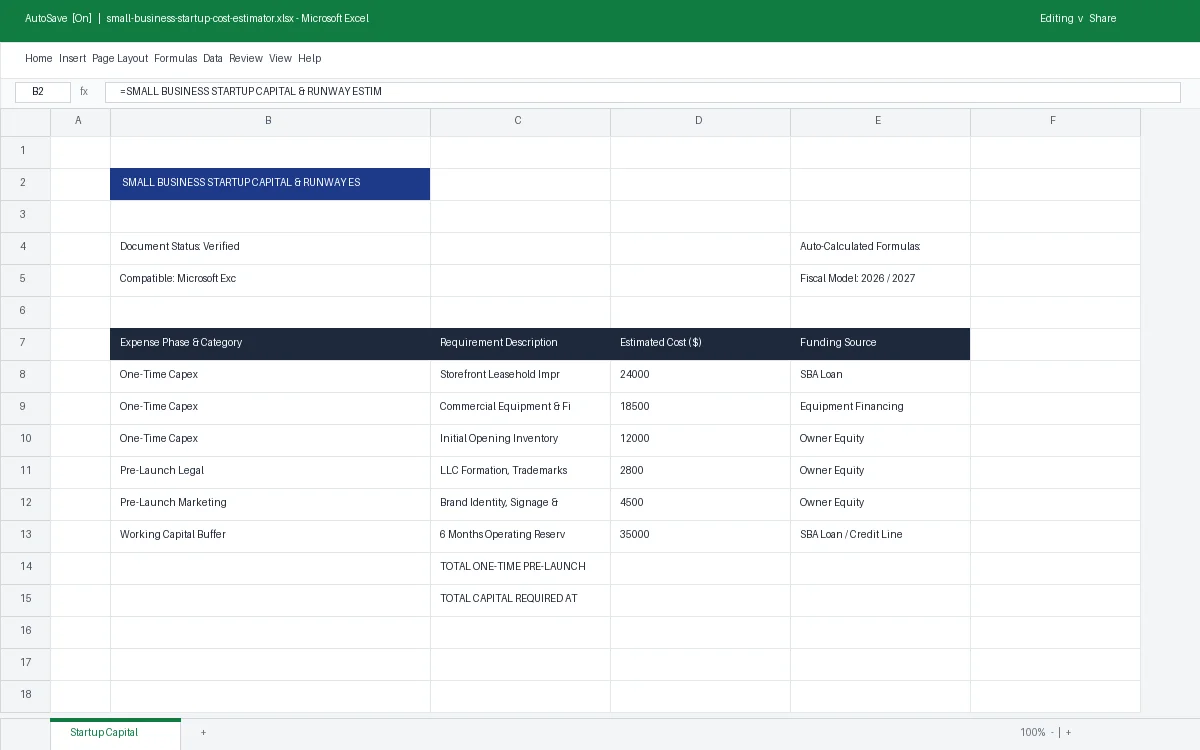The width and height of the screenshot is (1200, 750).
Task: Click the Storefront Leasehold Impr cell
Action: pos(520,376)
